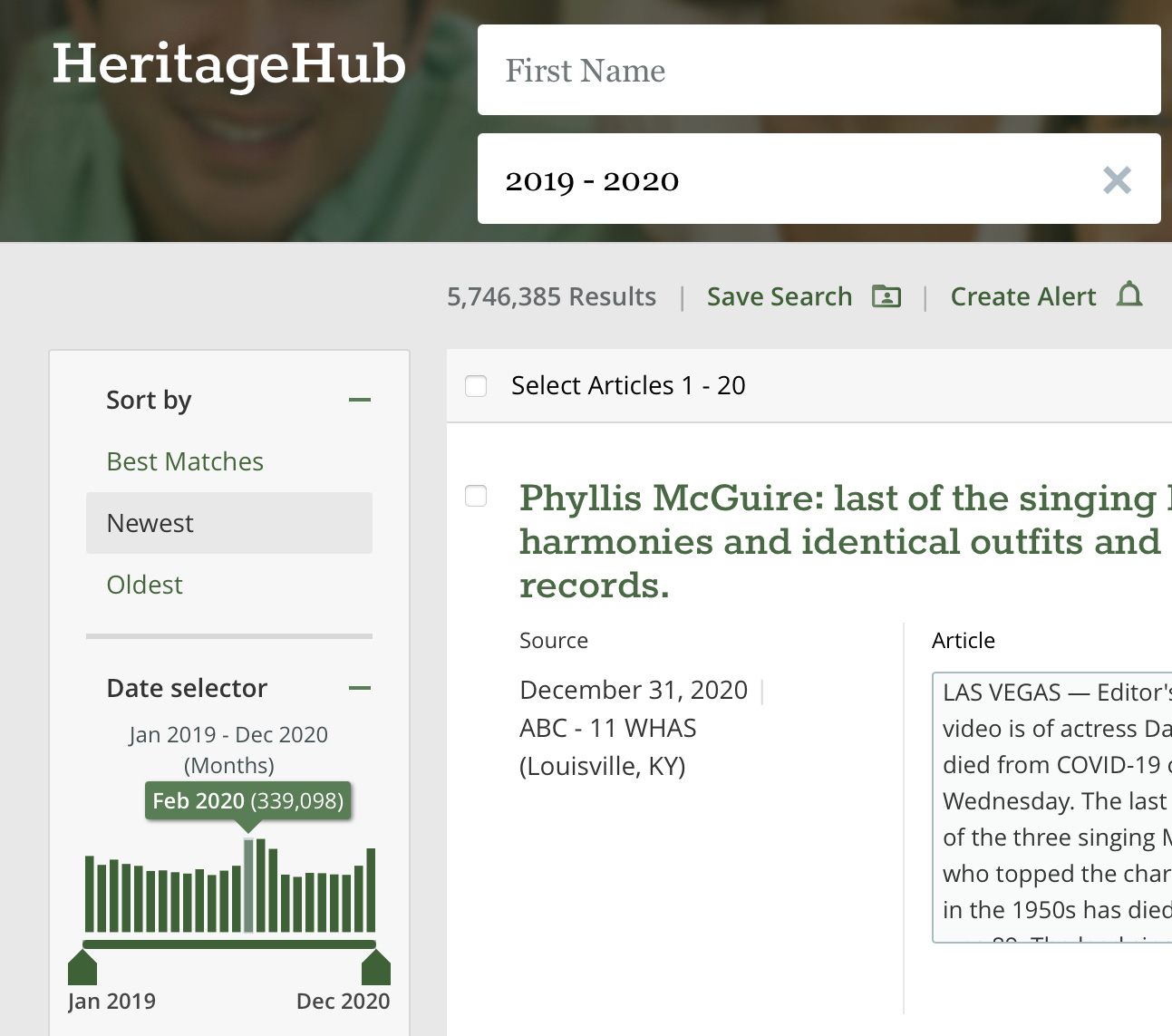This screenshot has width=1172, height=1036.
Task: Click the December 31, 2020 source date
Action: point(634,690)
